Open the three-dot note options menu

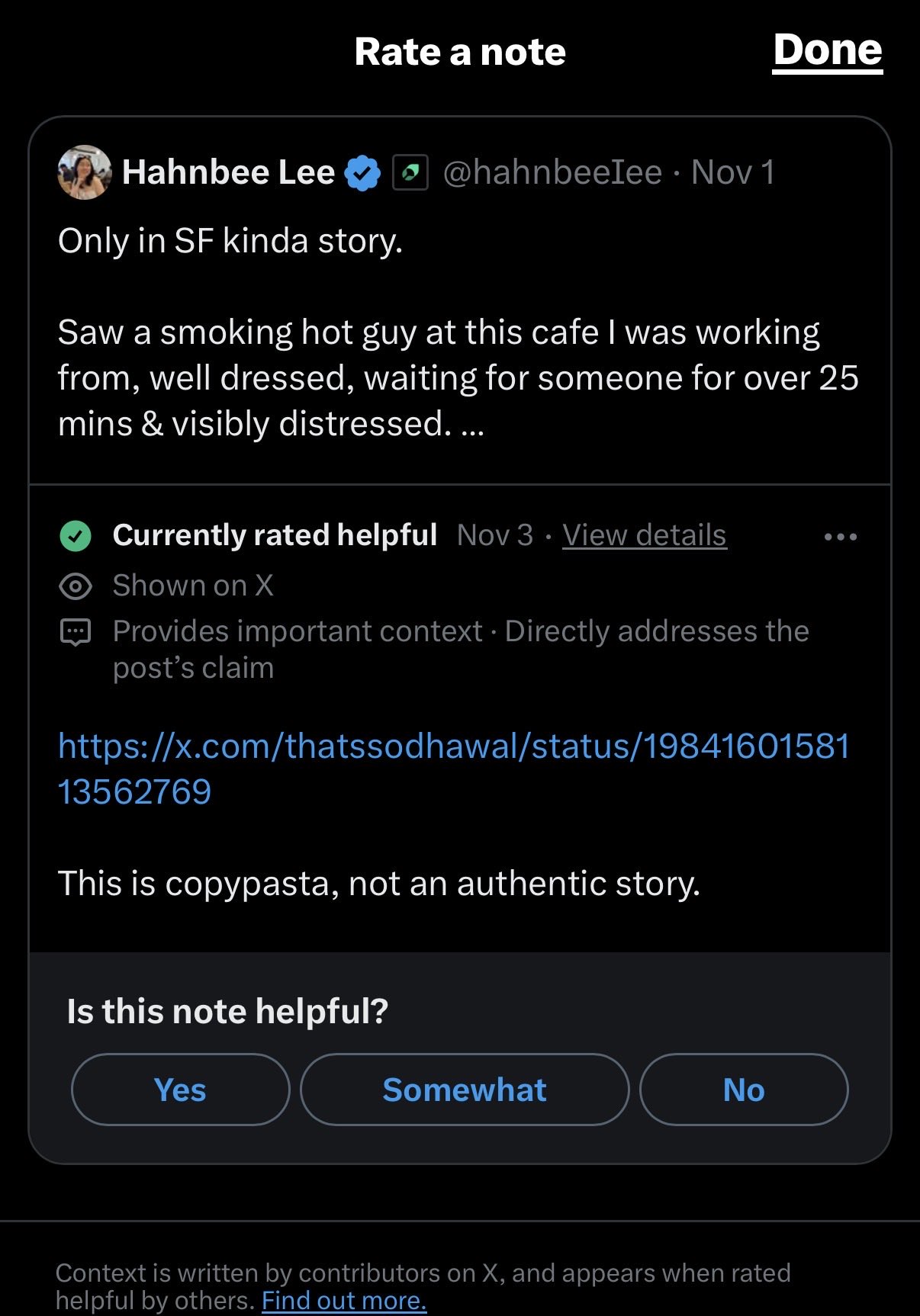840,537
